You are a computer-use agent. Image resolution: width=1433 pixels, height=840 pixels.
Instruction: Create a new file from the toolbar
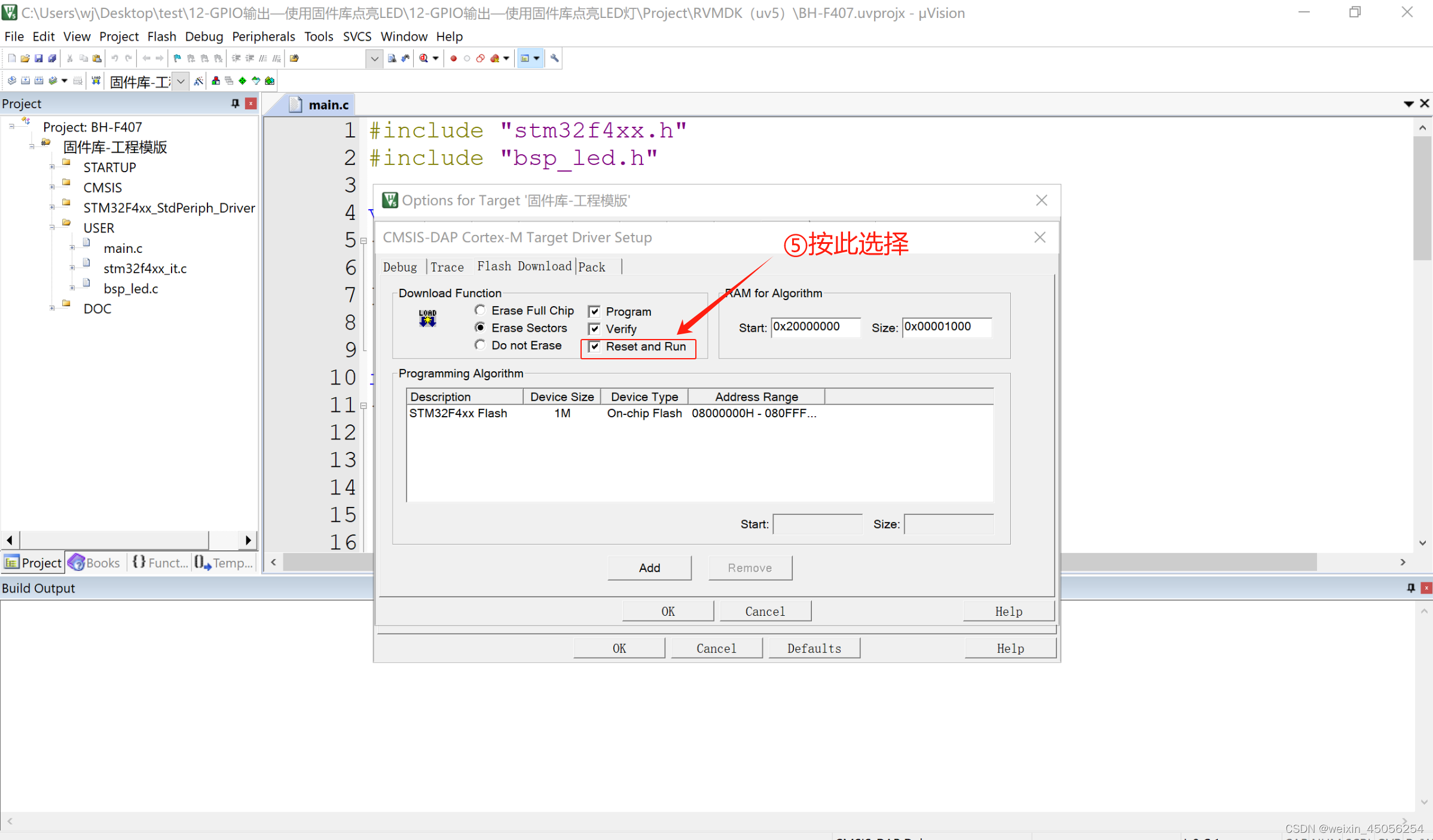click(x=11, y=58)
